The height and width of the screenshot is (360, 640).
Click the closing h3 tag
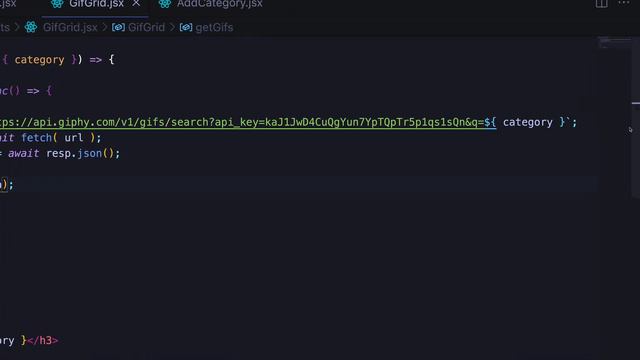42,340
